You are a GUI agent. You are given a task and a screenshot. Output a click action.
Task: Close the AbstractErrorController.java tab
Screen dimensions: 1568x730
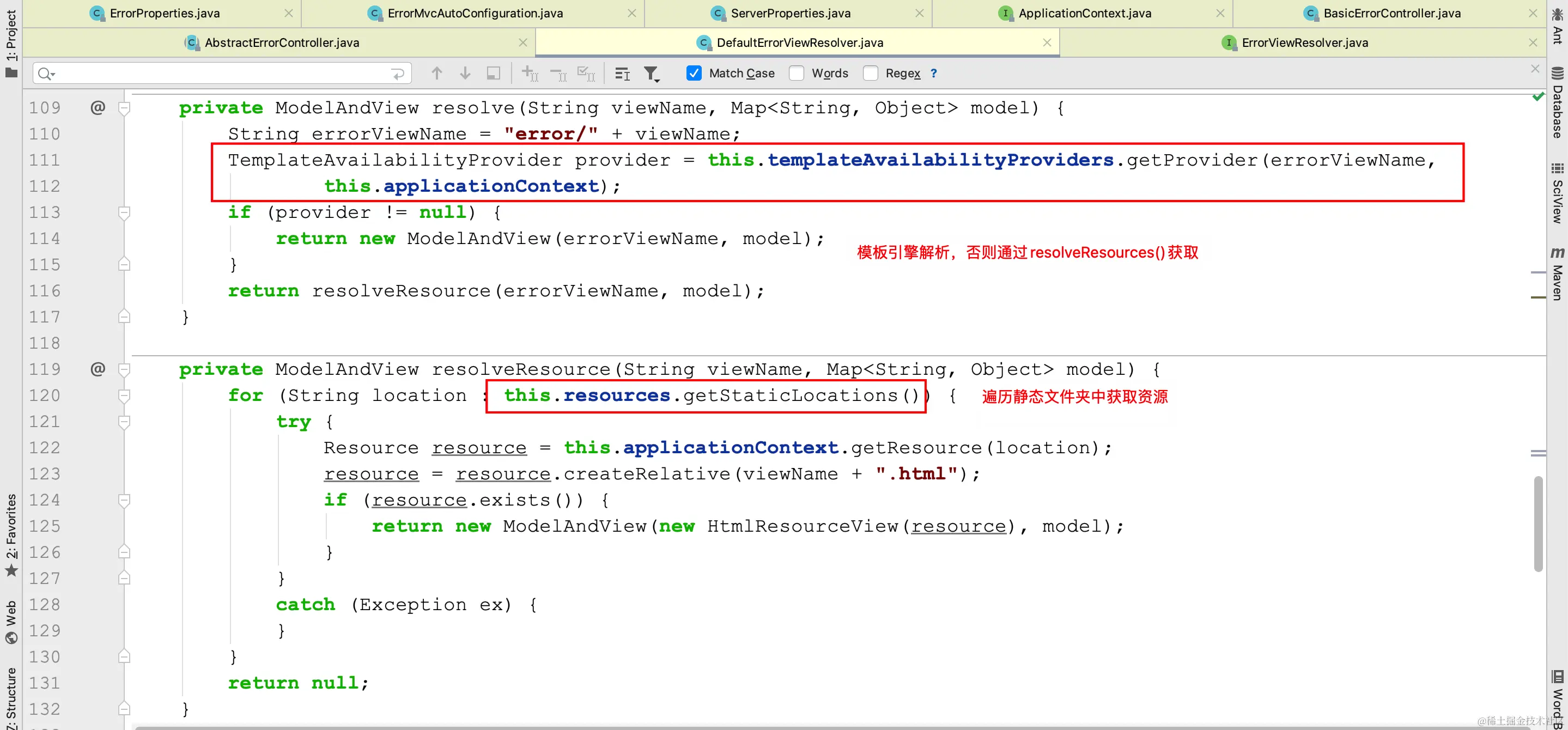523,42
